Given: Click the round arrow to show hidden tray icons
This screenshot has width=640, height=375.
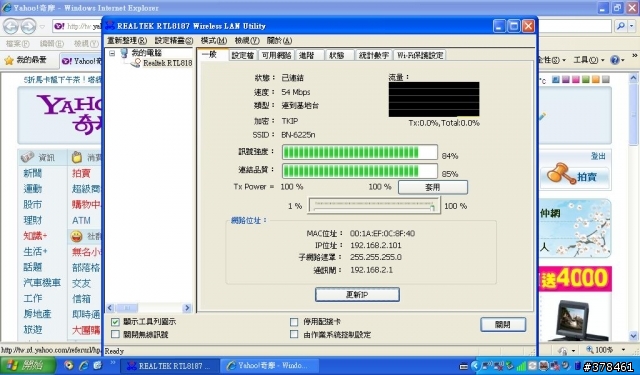Looking at the screenshot, I should tap(475, 366).
